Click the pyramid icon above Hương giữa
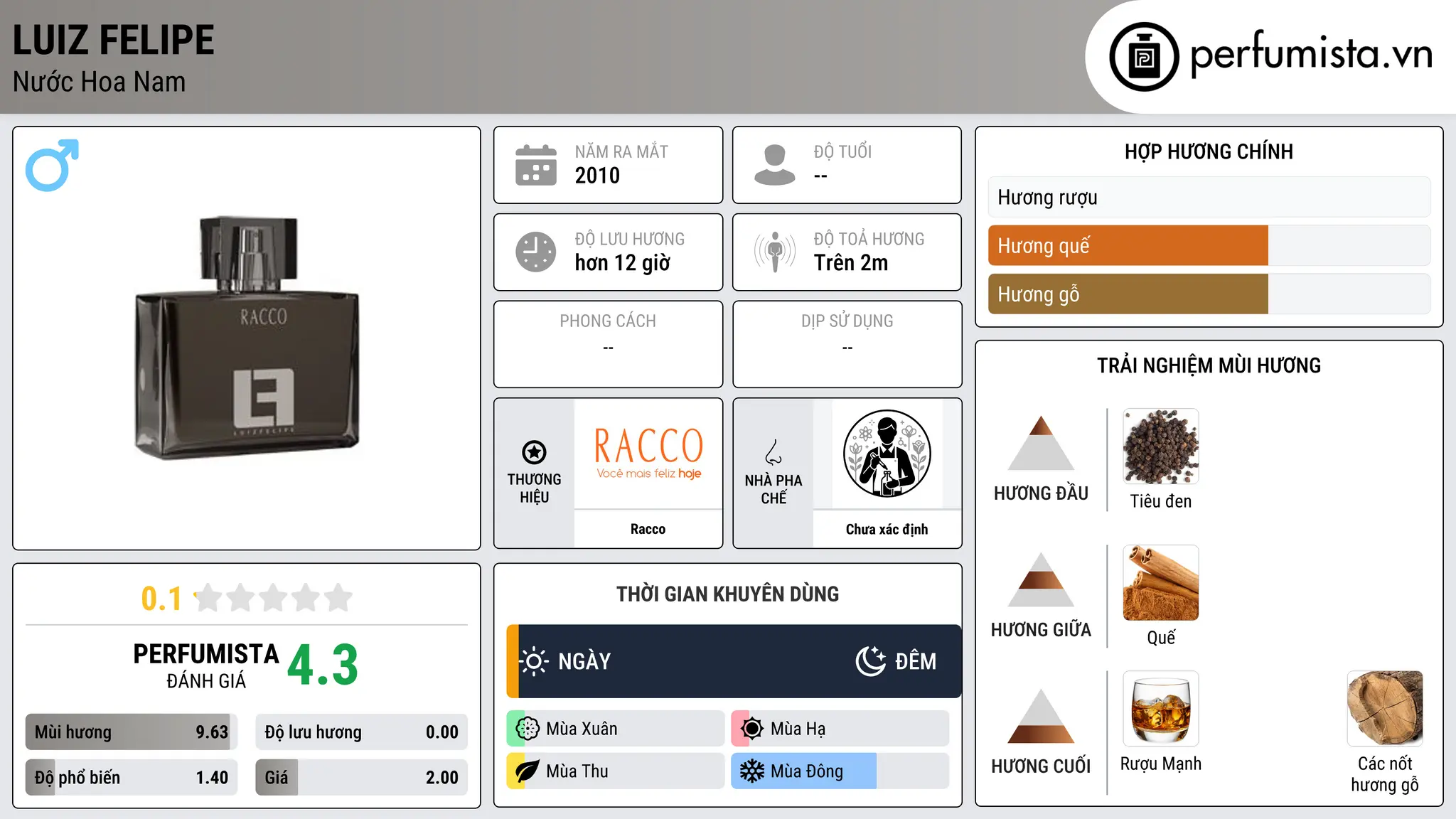This screenshot has height=819, width=1456. tap(1041, 579)
